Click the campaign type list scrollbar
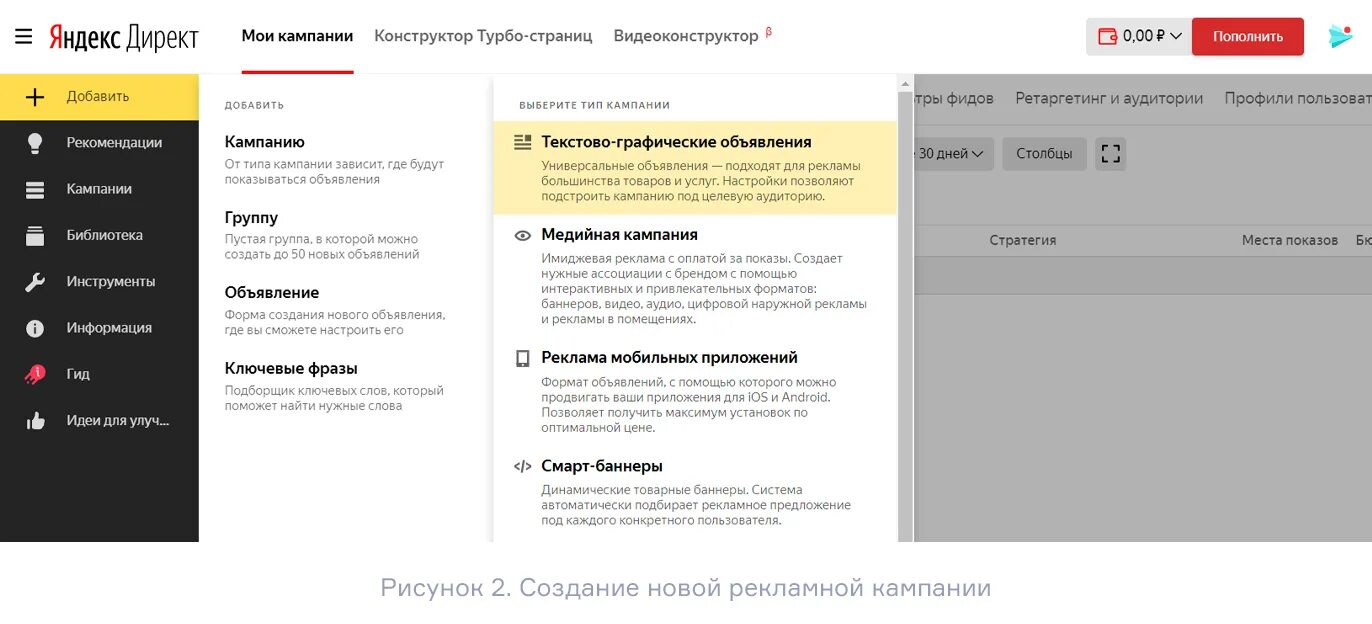 (905, 316)
